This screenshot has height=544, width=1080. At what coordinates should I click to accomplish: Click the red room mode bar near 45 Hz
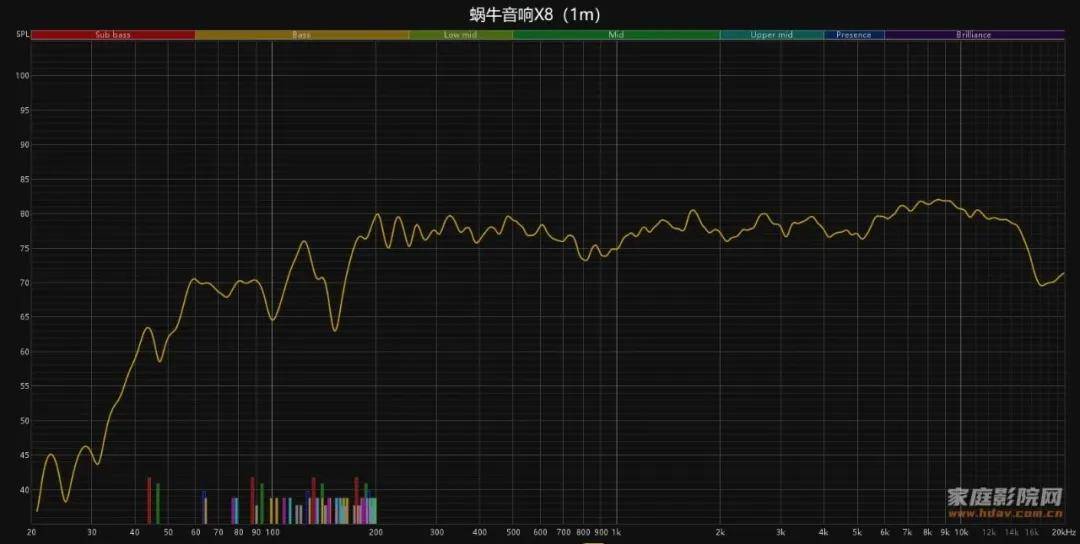click(x=149, y=500)
